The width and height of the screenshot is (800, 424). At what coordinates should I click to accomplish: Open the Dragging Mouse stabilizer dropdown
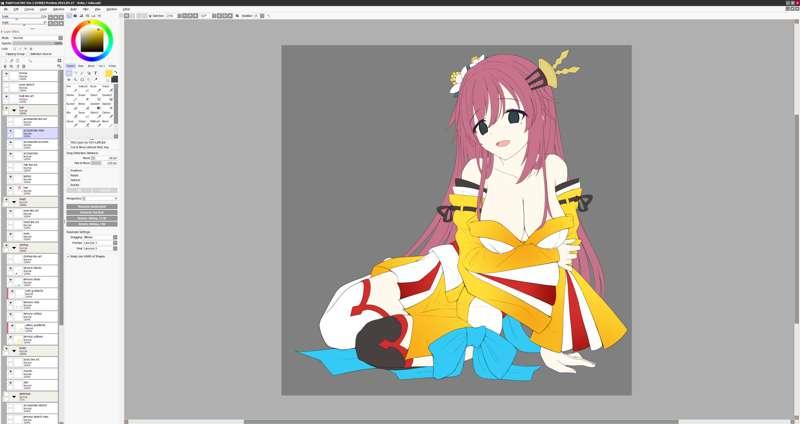tap(101, 237)
